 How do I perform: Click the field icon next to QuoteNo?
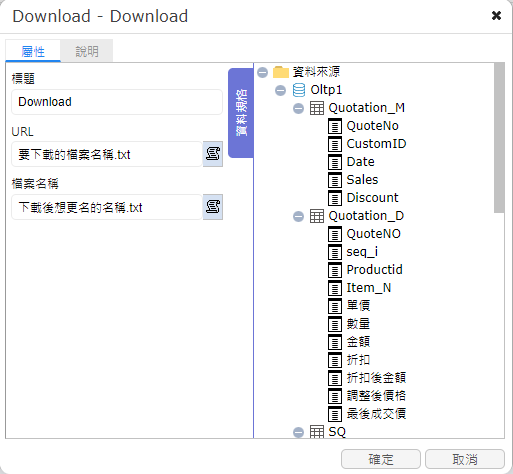tap(335, 126)
